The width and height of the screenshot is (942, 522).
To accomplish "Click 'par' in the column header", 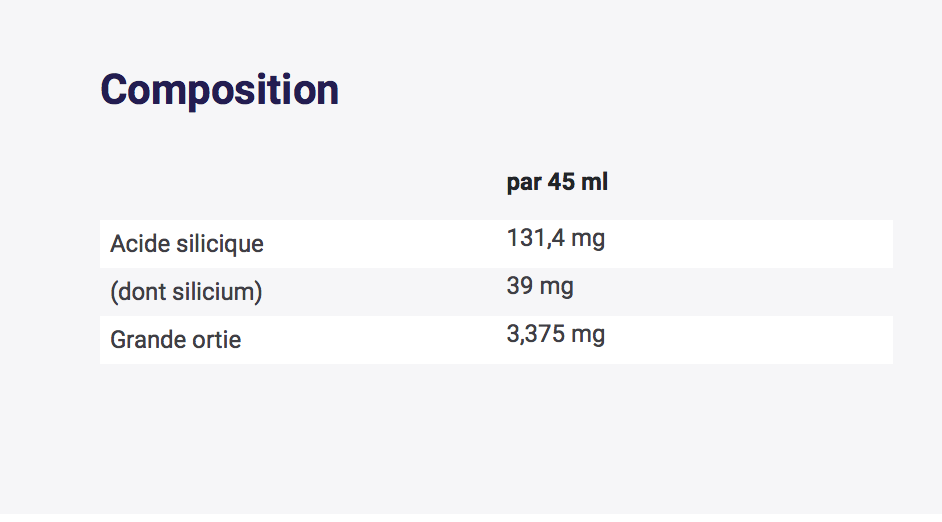I will (525, 182).
